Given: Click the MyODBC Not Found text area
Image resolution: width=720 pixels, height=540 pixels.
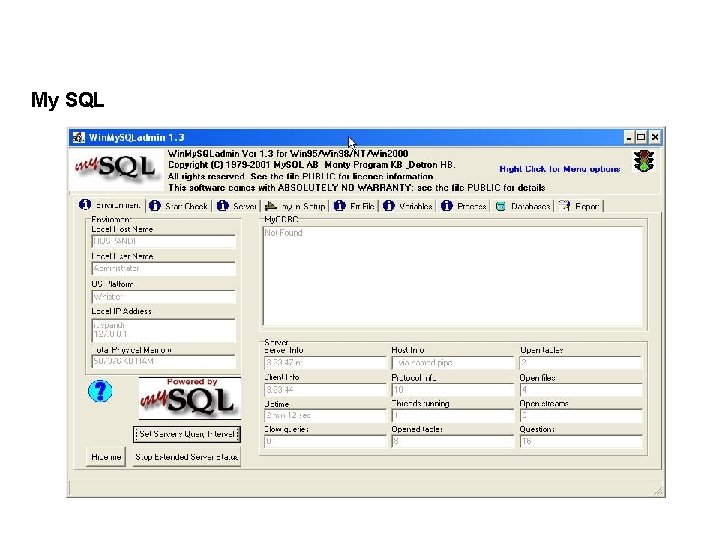Looking at the screenshot, I should (x=453, y=276).
